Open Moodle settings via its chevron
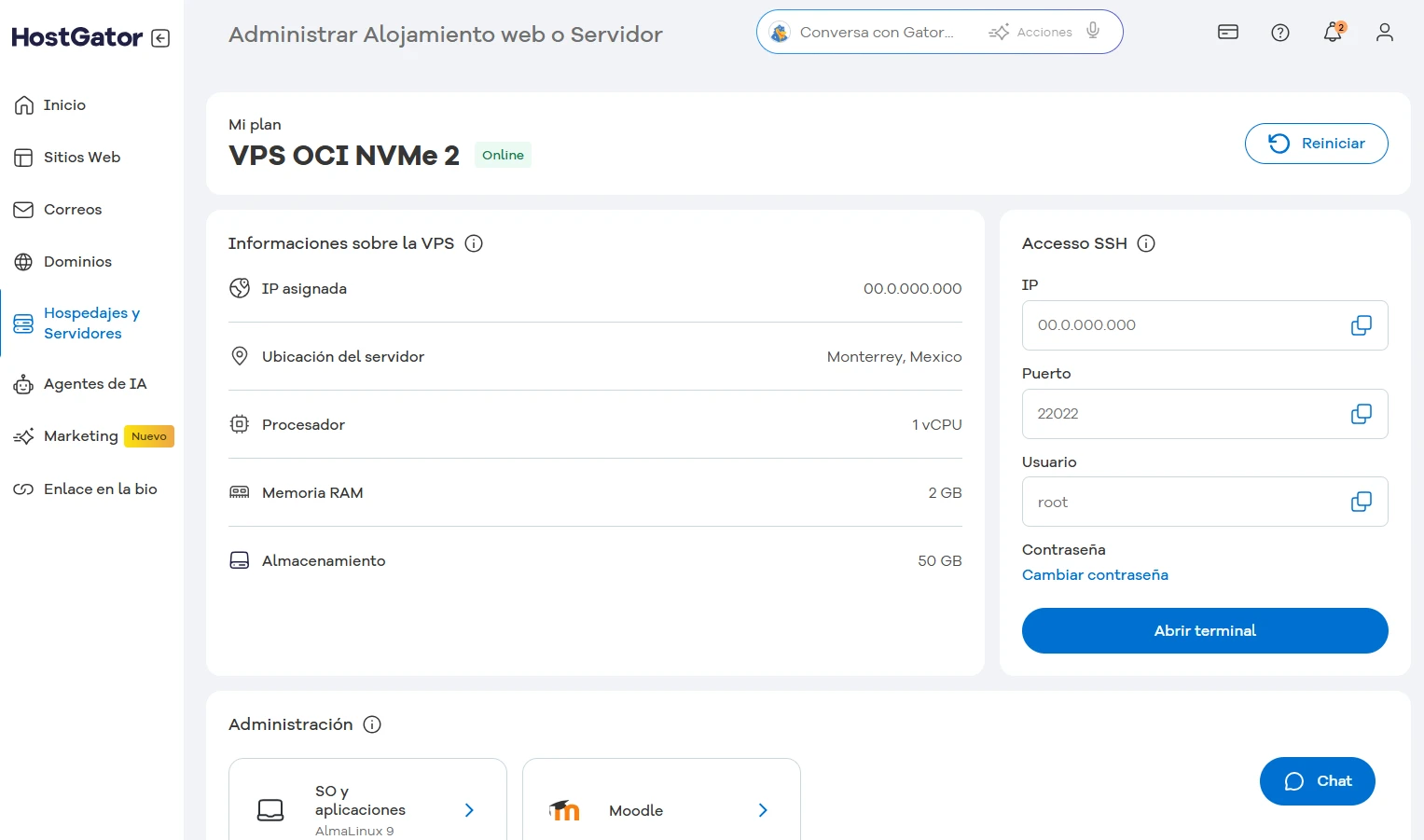 (762, 810)
